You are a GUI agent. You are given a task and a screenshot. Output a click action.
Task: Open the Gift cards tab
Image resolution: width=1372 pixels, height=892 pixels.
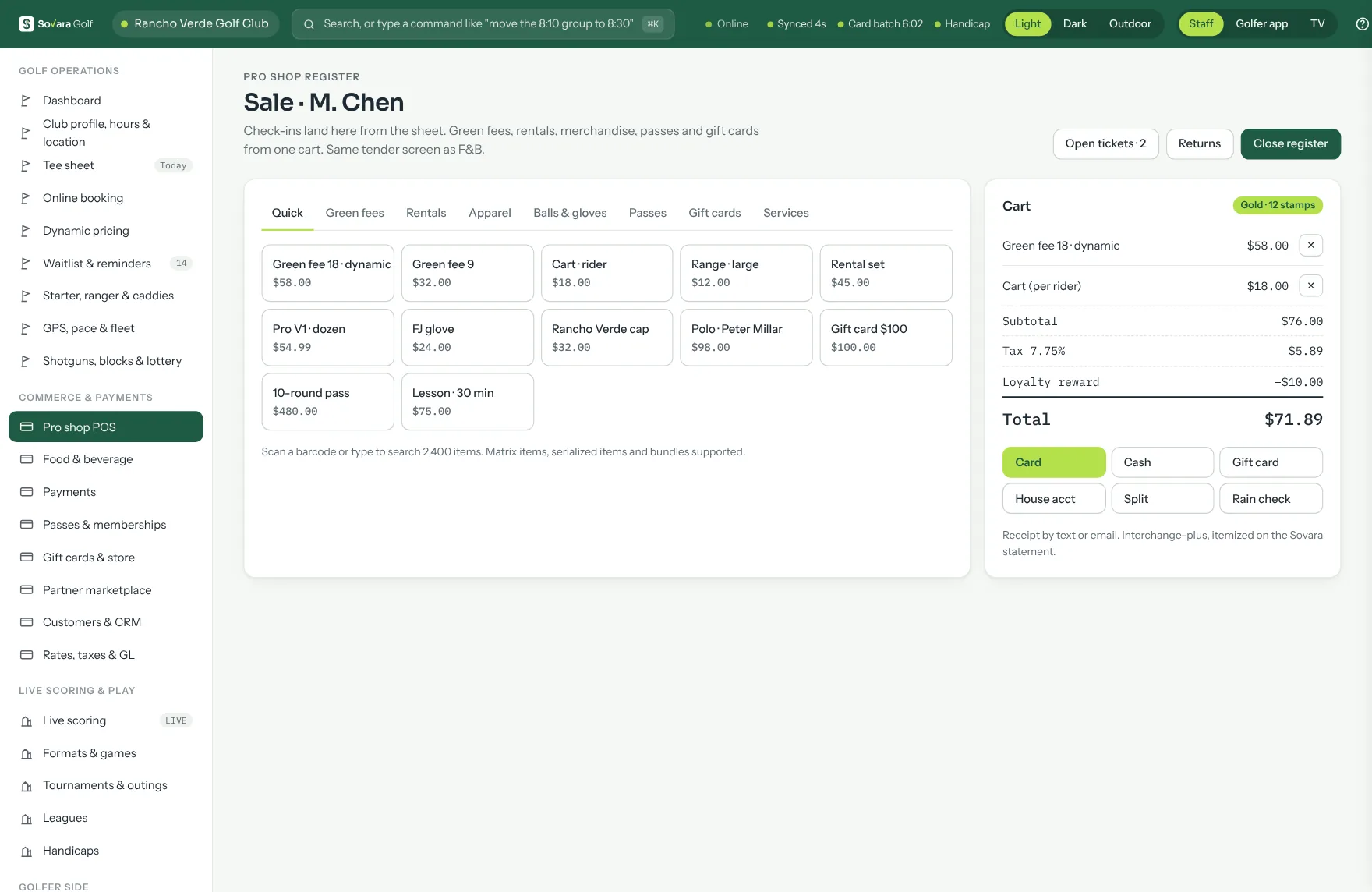click(x=714, y=213)
